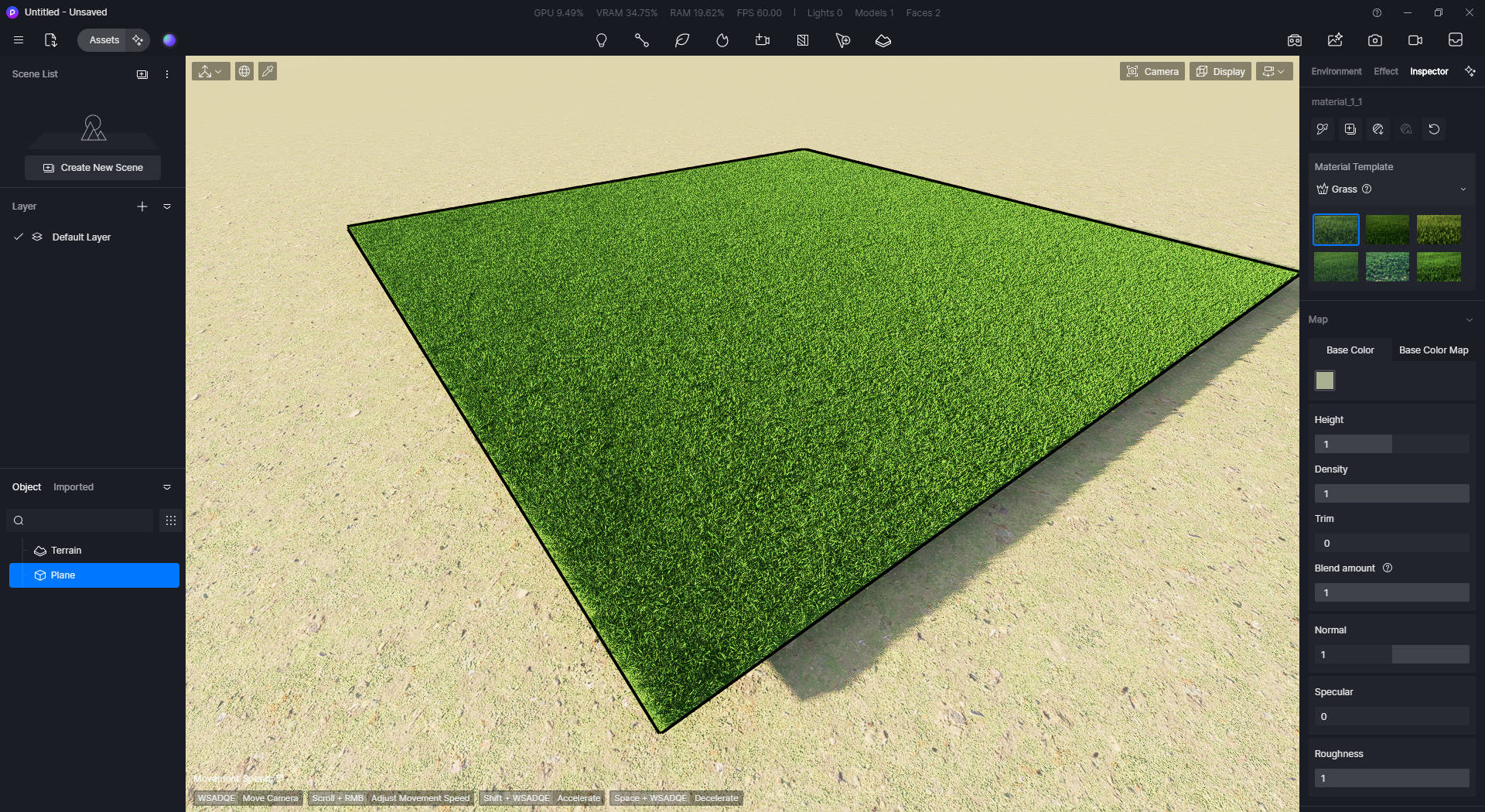The width and height of the screenshot is (1485, 812).
Task: Toggle the gizmo globe icon in viewport
Action: [x=244, y=70]
